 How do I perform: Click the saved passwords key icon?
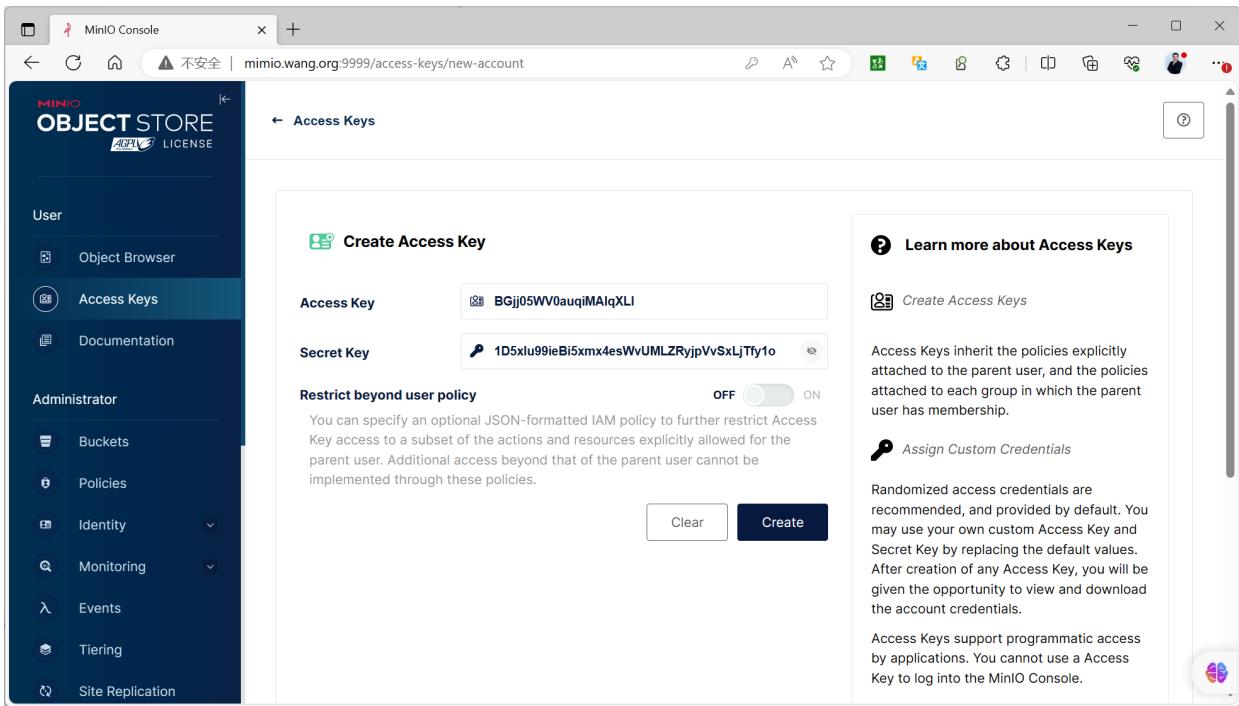[751, 63]
